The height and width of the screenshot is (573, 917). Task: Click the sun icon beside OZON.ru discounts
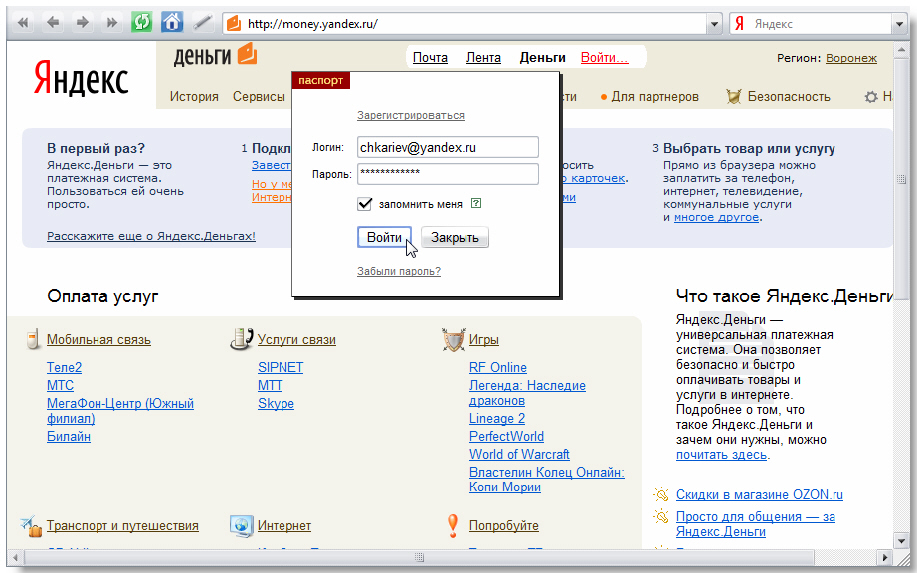[x=661, y=494]
